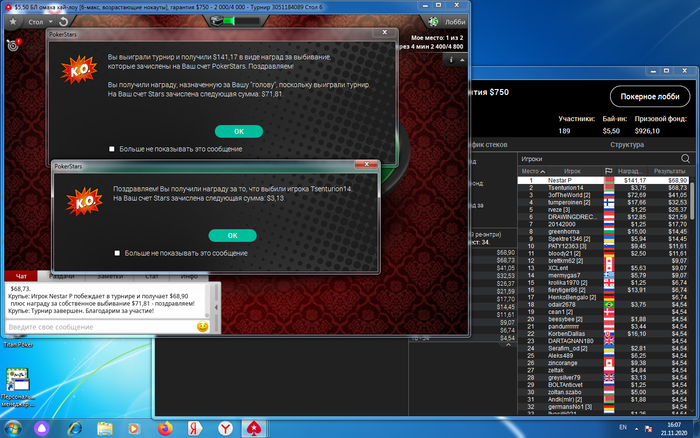Select player row greenhoma
Viewport: 700px width, 438px height.
(x=603, y=232)
